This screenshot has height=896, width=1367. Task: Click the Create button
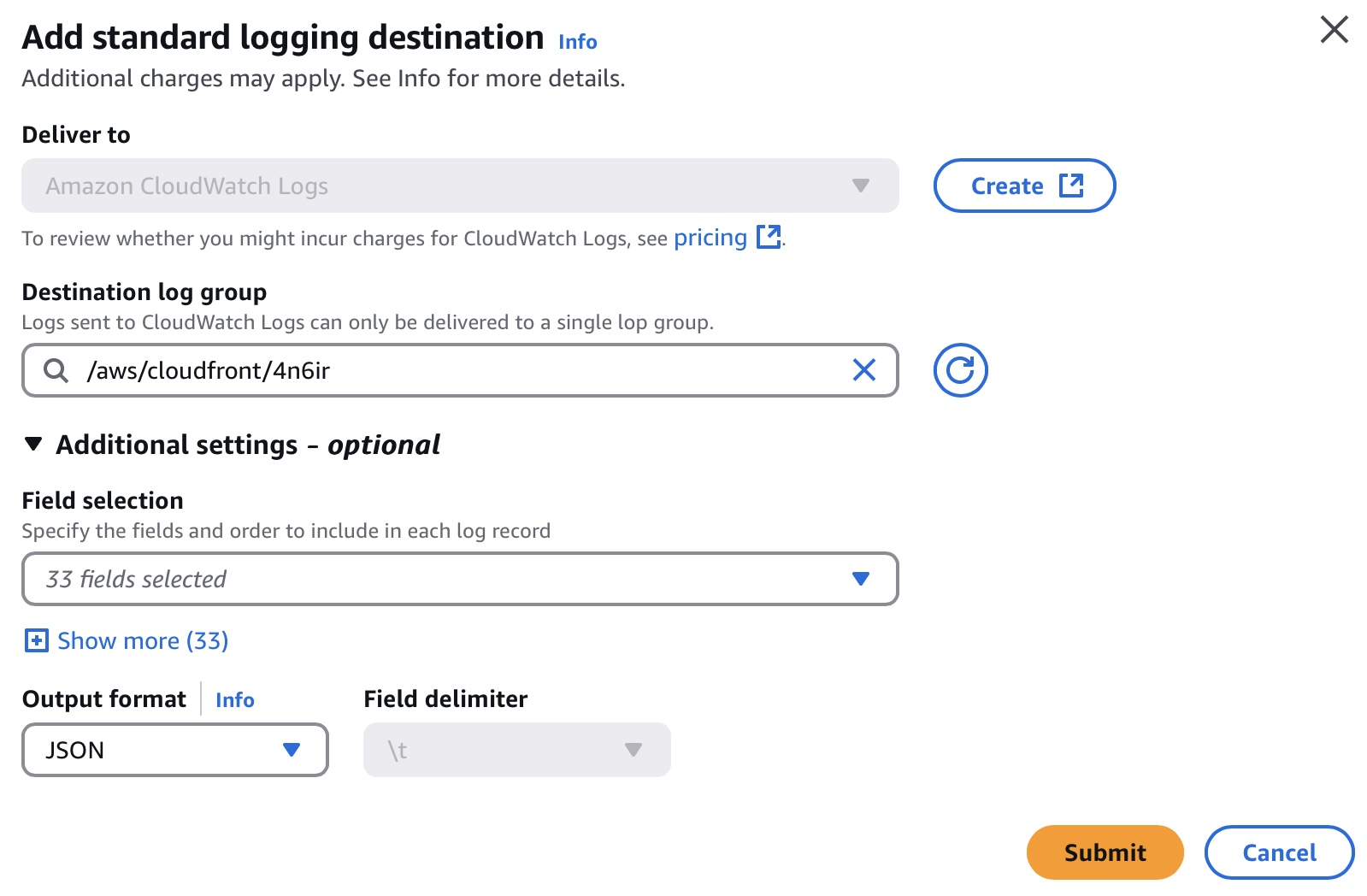coord(1024,186)
